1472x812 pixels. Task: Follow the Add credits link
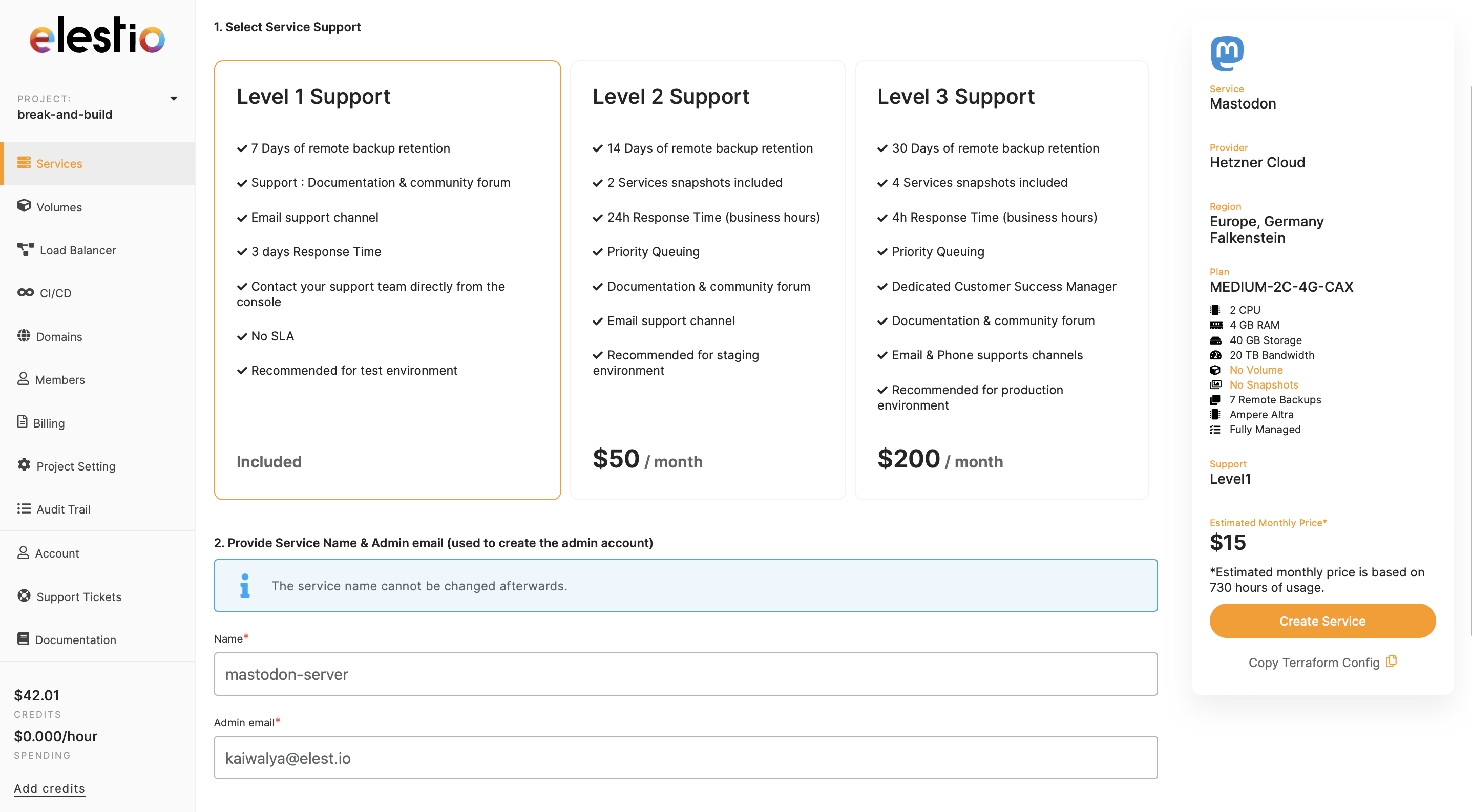point(50,788)
